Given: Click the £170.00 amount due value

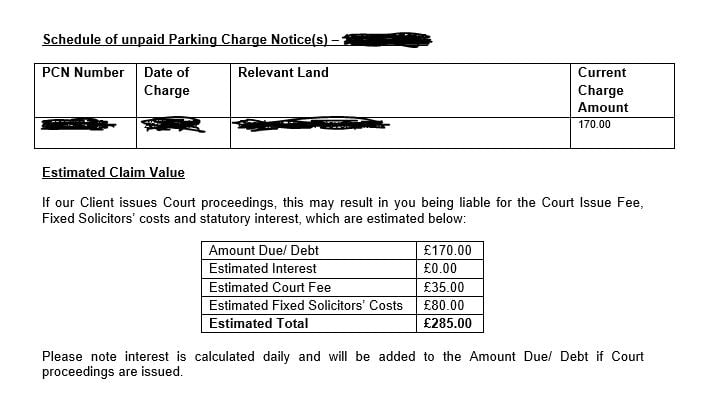Looking at the screenshot, I should pyautogui.click(x=448, y=250).
